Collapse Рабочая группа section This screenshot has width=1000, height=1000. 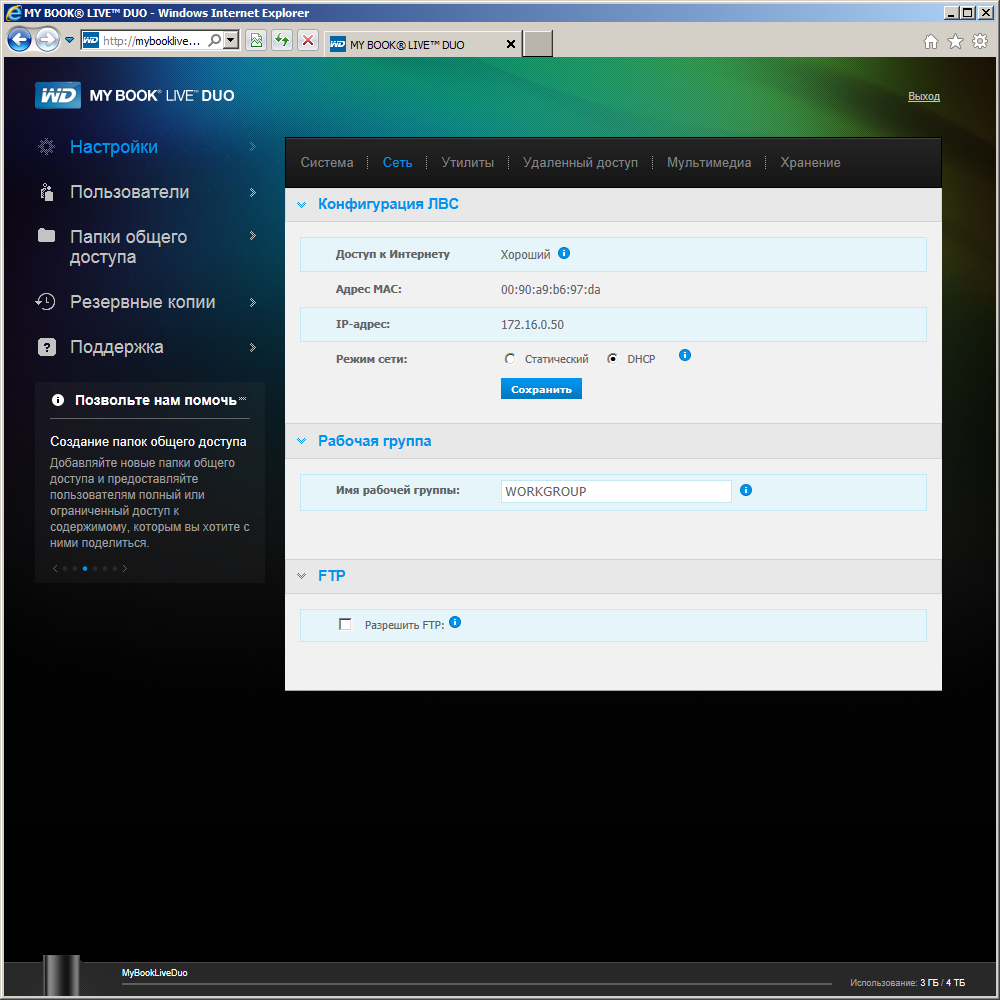pyautogui.click(x=302, y=441)
